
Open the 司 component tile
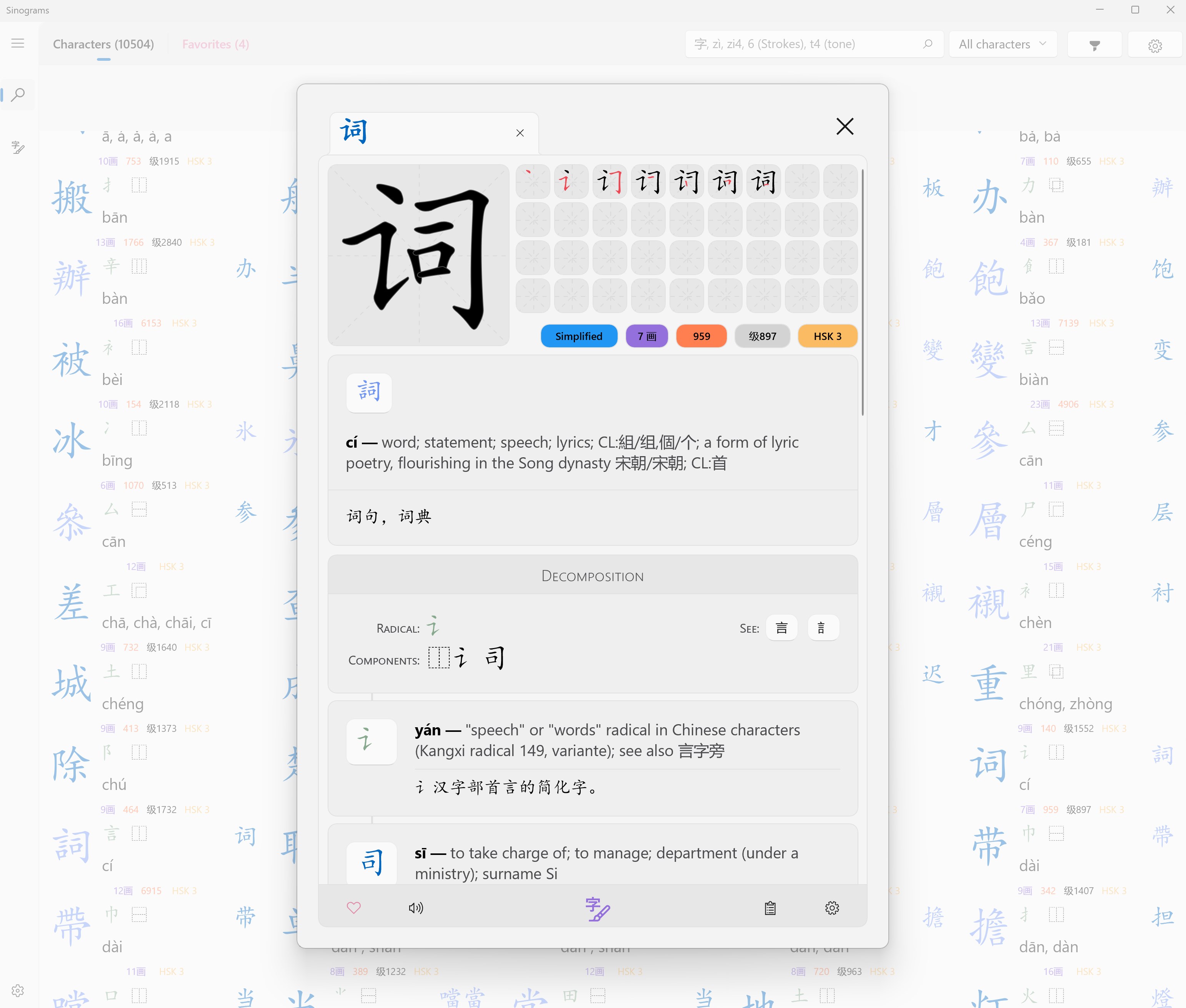point(372,862)
